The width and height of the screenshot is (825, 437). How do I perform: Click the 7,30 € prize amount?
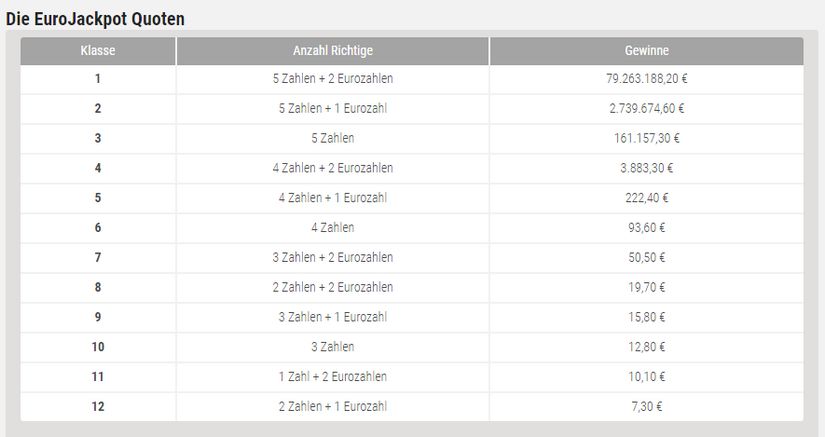(647, 406)
